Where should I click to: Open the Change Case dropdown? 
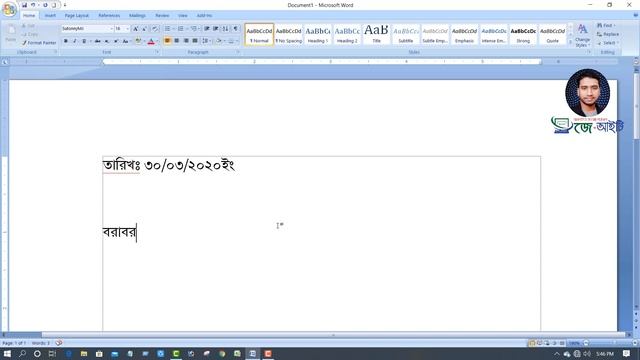point(126,41)
